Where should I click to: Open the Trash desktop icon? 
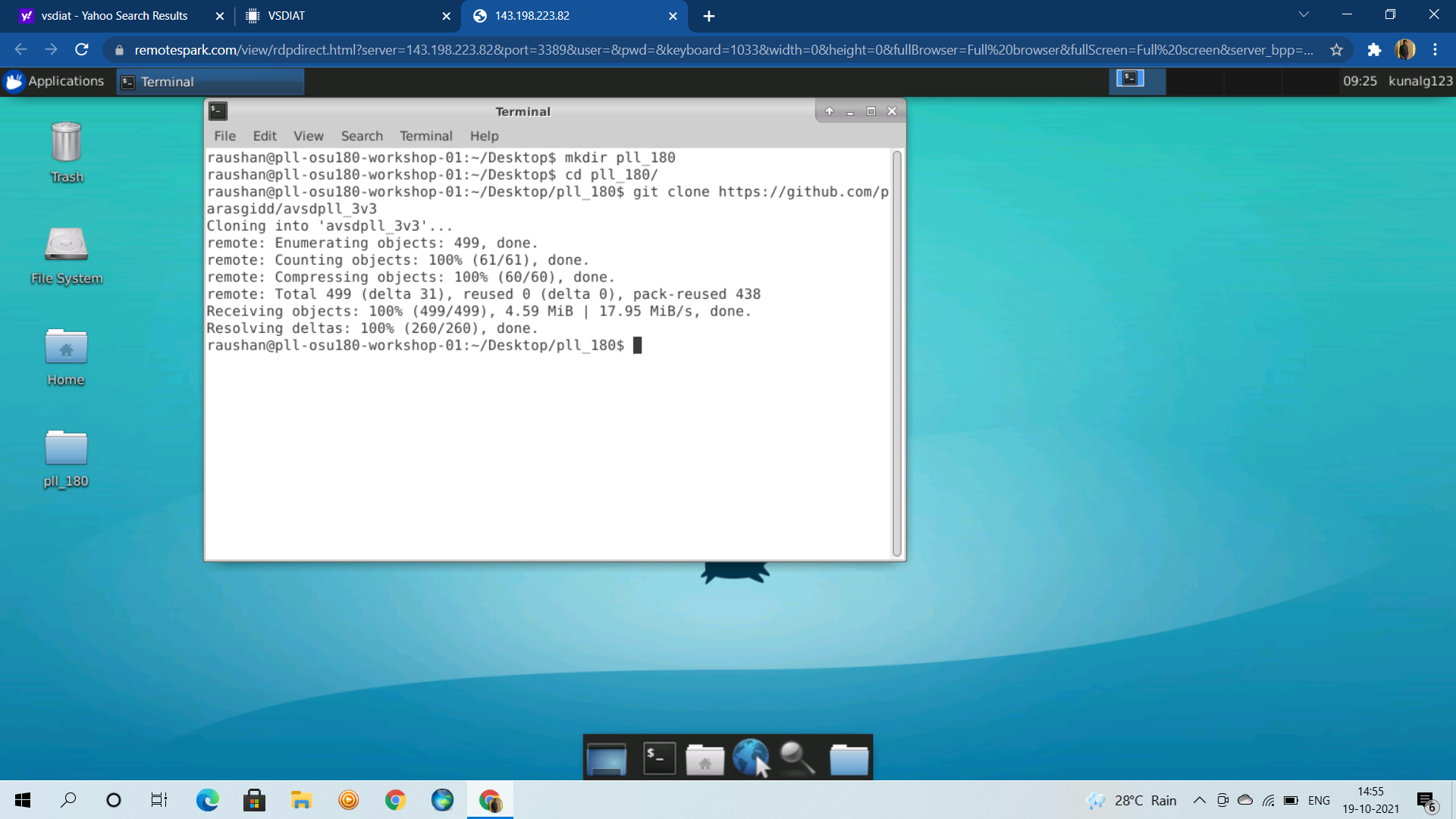pyautogui.click(x=66, y=152)
